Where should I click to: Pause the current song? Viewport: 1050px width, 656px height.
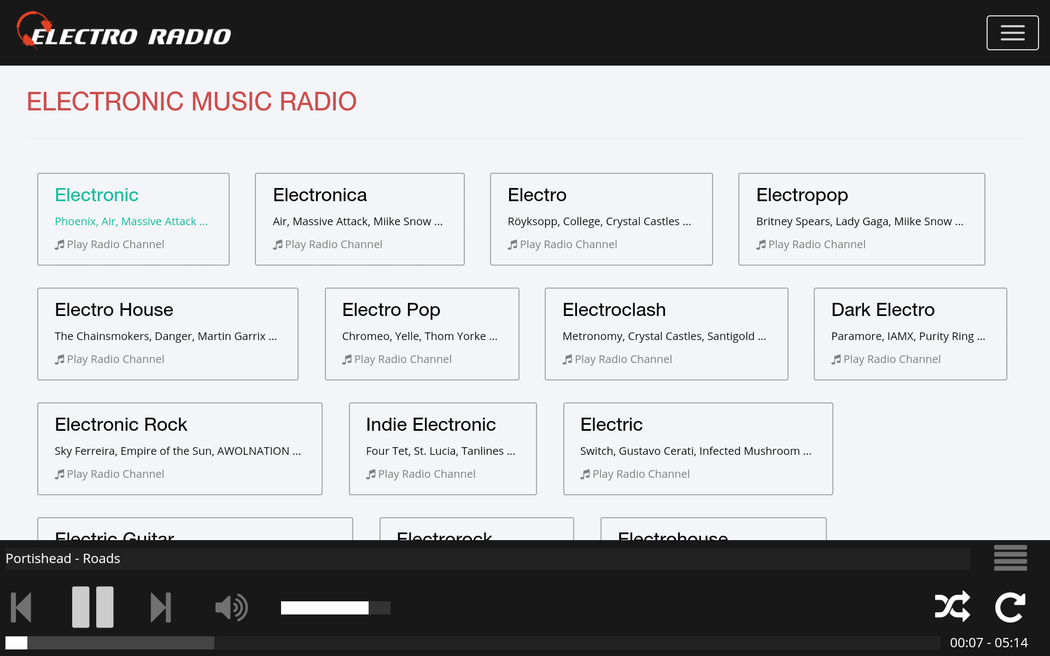(92, 607)
